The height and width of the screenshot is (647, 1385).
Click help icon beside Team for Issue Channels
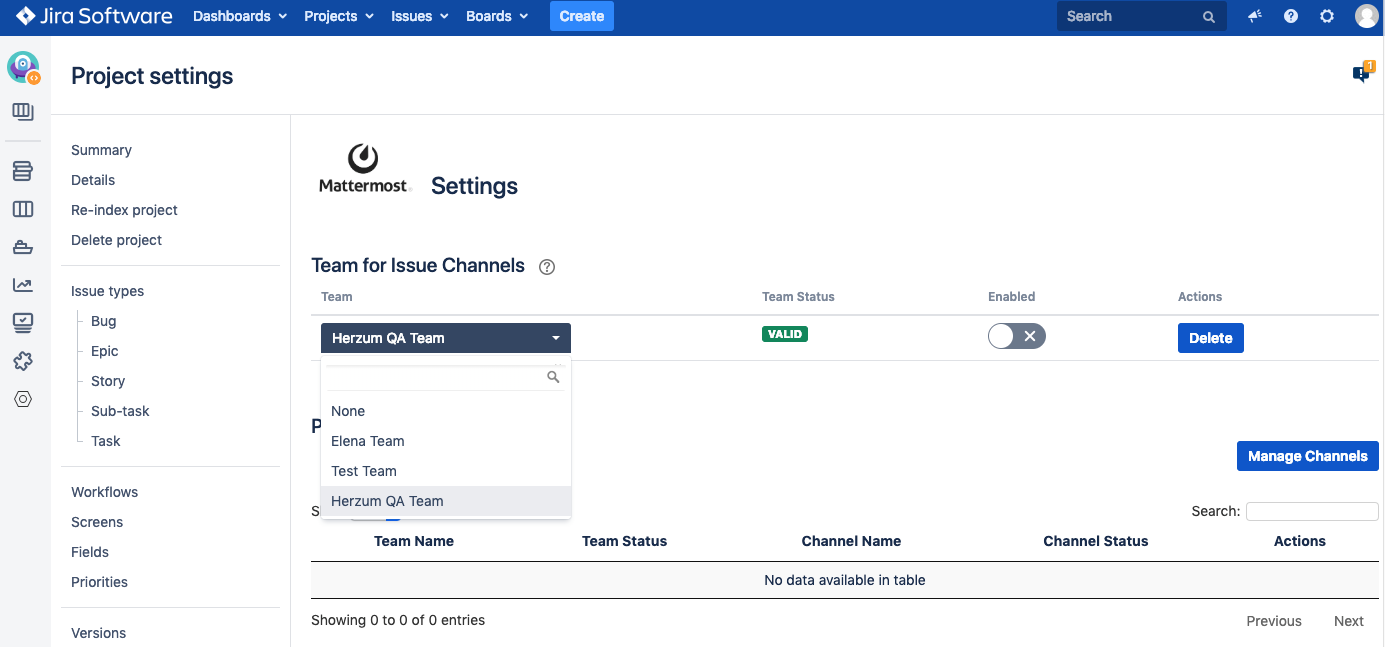[547, 267]
